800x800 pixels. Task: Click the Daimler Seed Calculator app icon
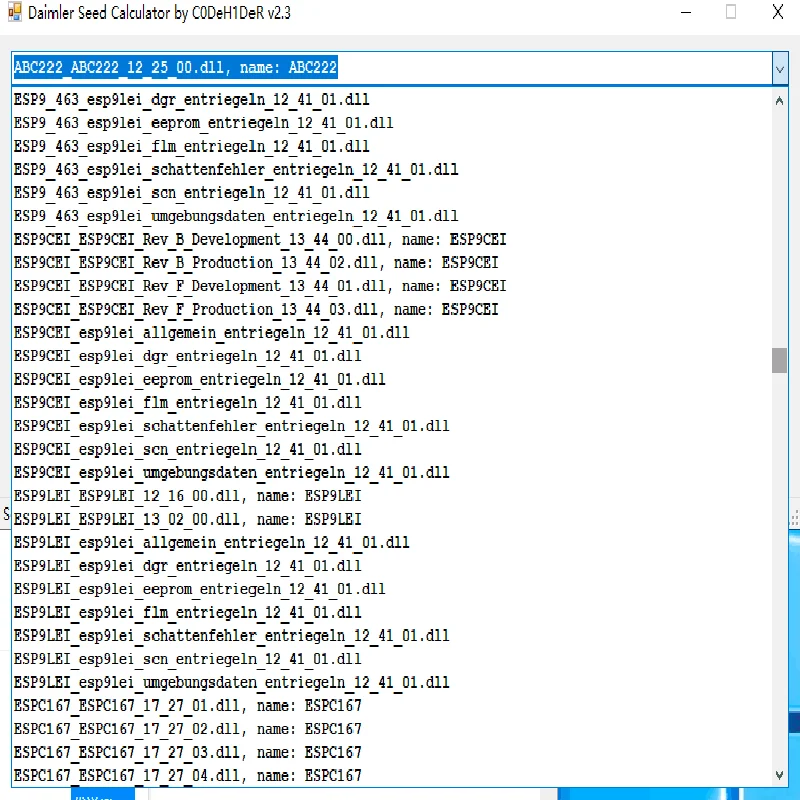(15, 12)
